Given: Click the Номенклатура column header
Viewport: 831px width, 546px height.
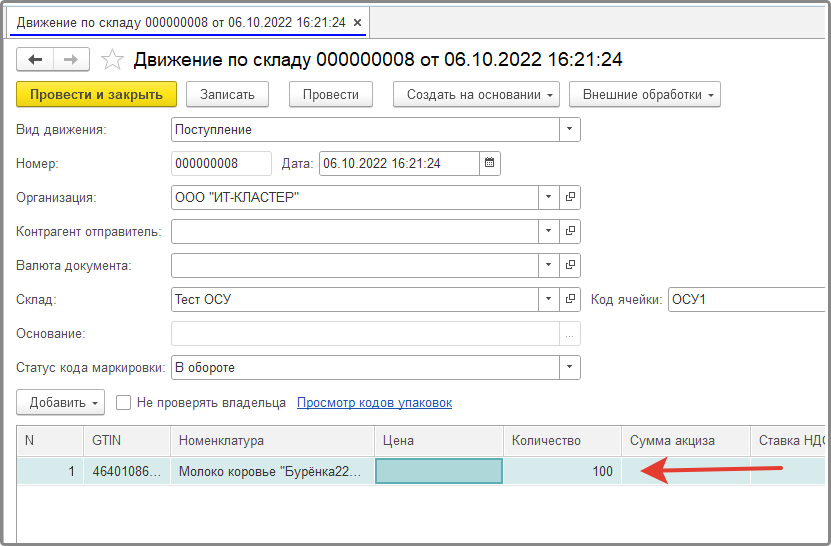Looking at the screenshot, I should click(272, 441).
